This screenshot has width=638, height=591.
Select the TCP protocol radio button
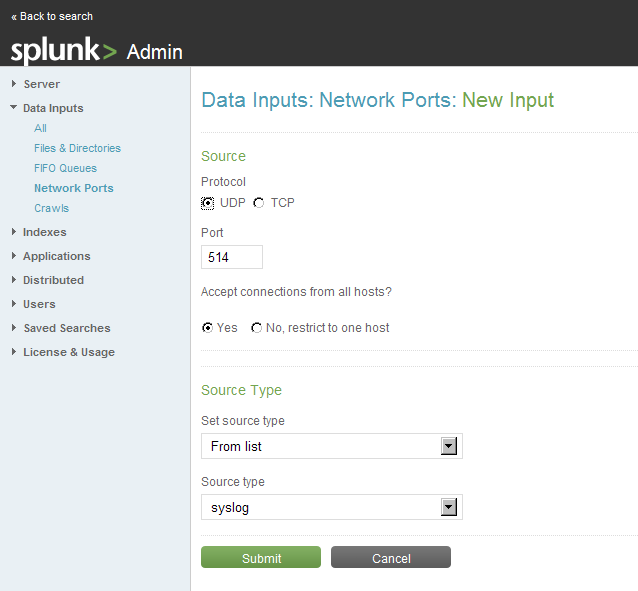(x=258, y=203)
